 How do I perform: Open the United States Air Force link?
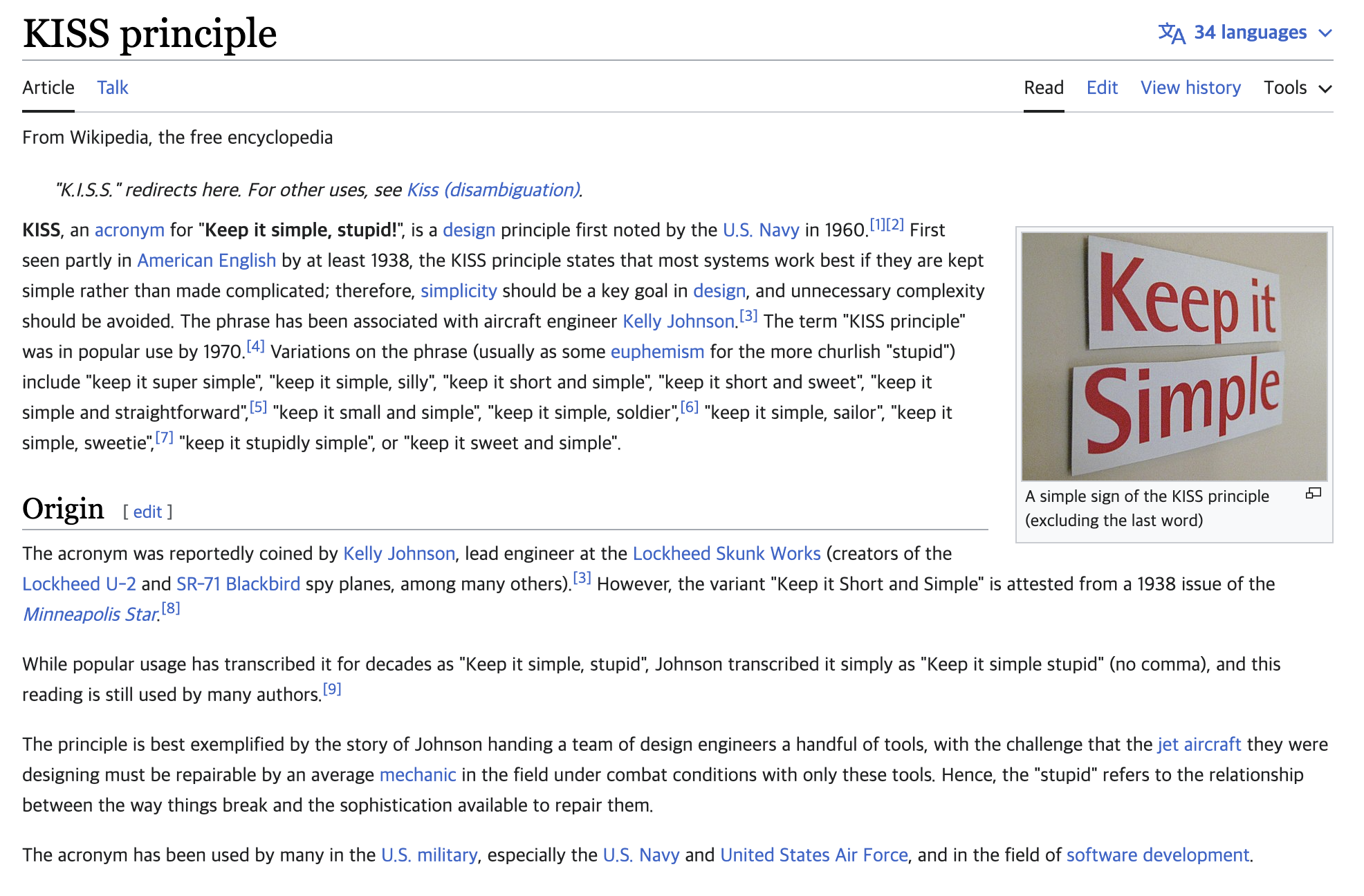point(813,855)
